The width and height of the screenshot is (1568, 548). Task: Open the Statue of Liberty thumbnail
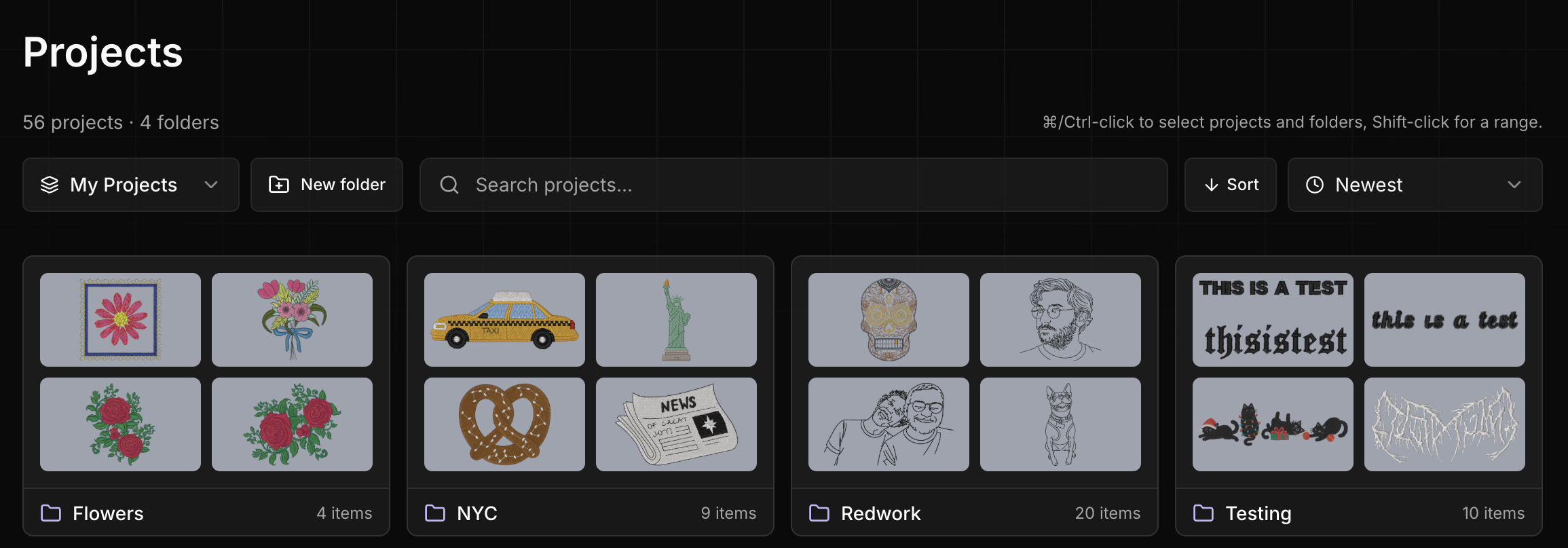coord(676,320)
